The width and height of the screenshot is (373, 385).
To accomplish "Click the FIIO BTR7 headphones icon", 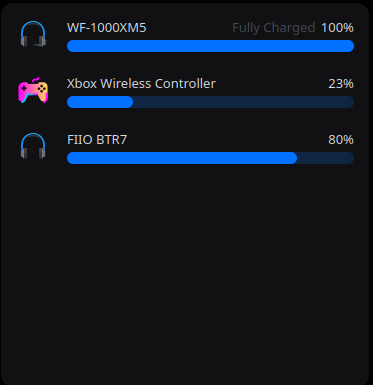I will 33,146.
